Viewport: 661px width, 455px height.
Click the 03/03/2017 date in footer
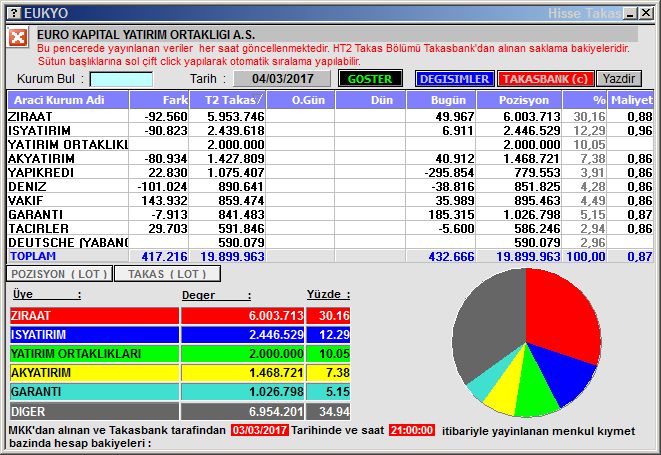click(x=260, y=431)
